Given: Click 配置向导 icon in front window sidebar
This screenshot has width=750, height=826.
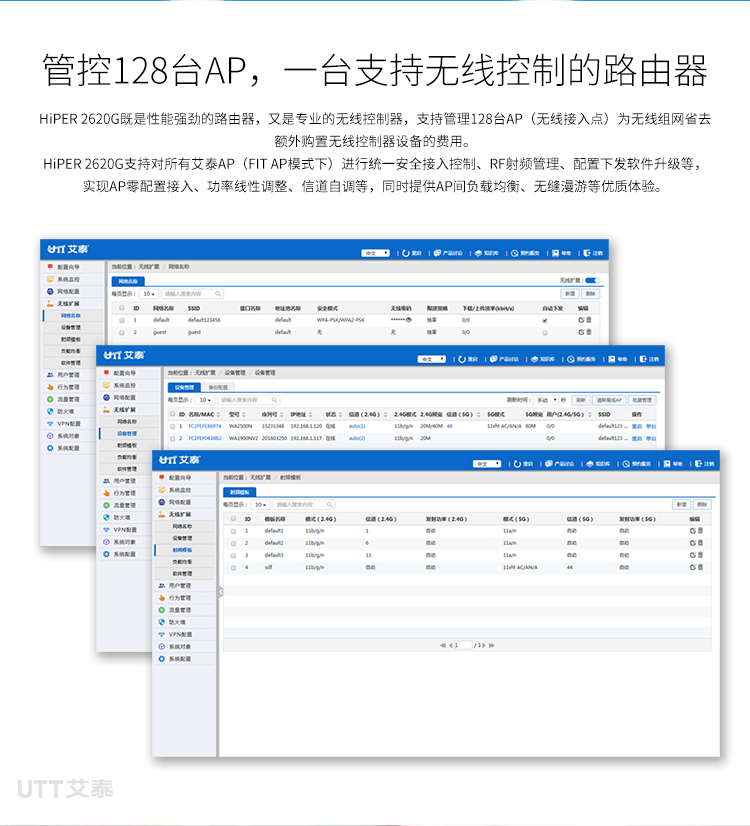Looking at the screenshot, I should [x=162, y=477].
